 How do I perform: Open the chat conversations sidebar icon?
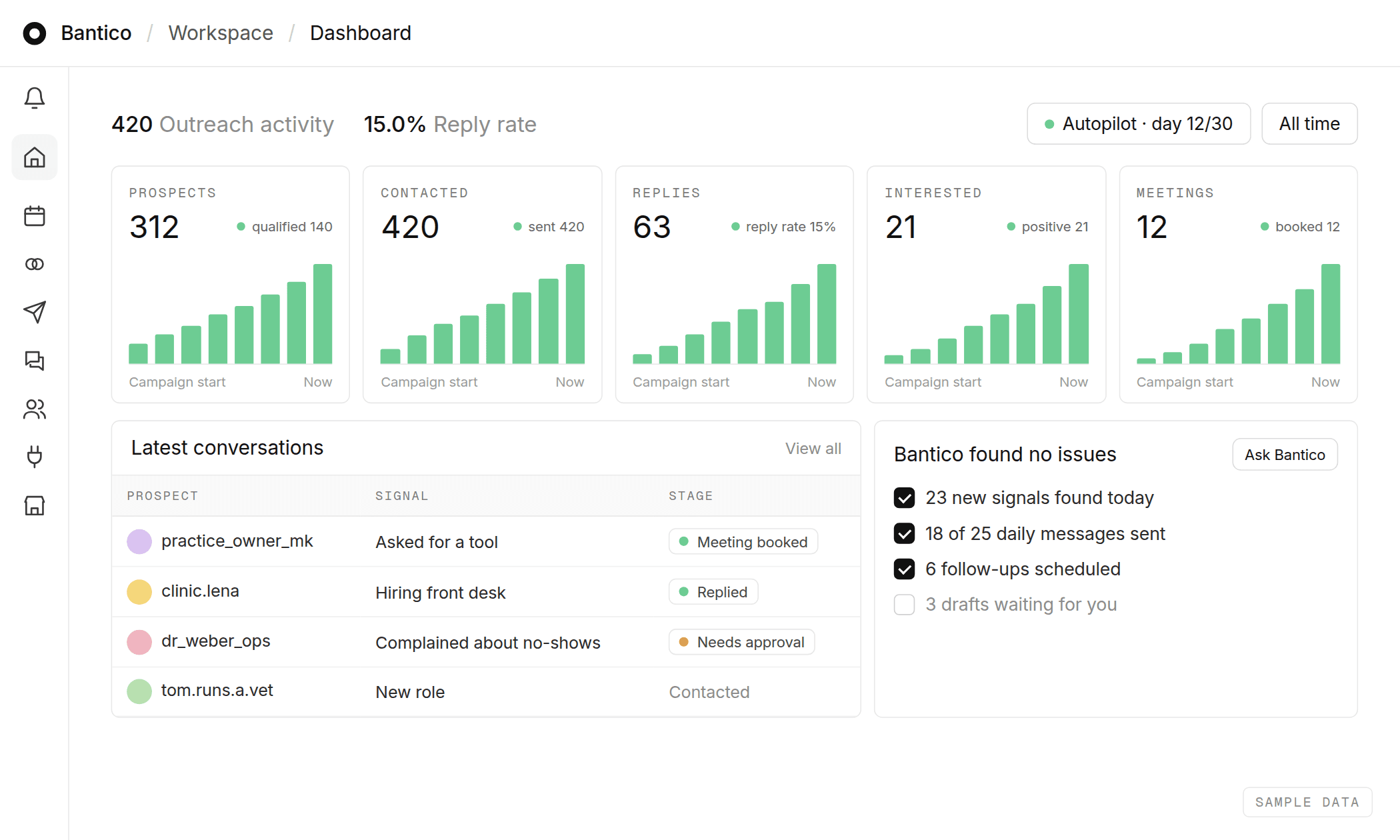pyautogui.click(x=35, y=361)
